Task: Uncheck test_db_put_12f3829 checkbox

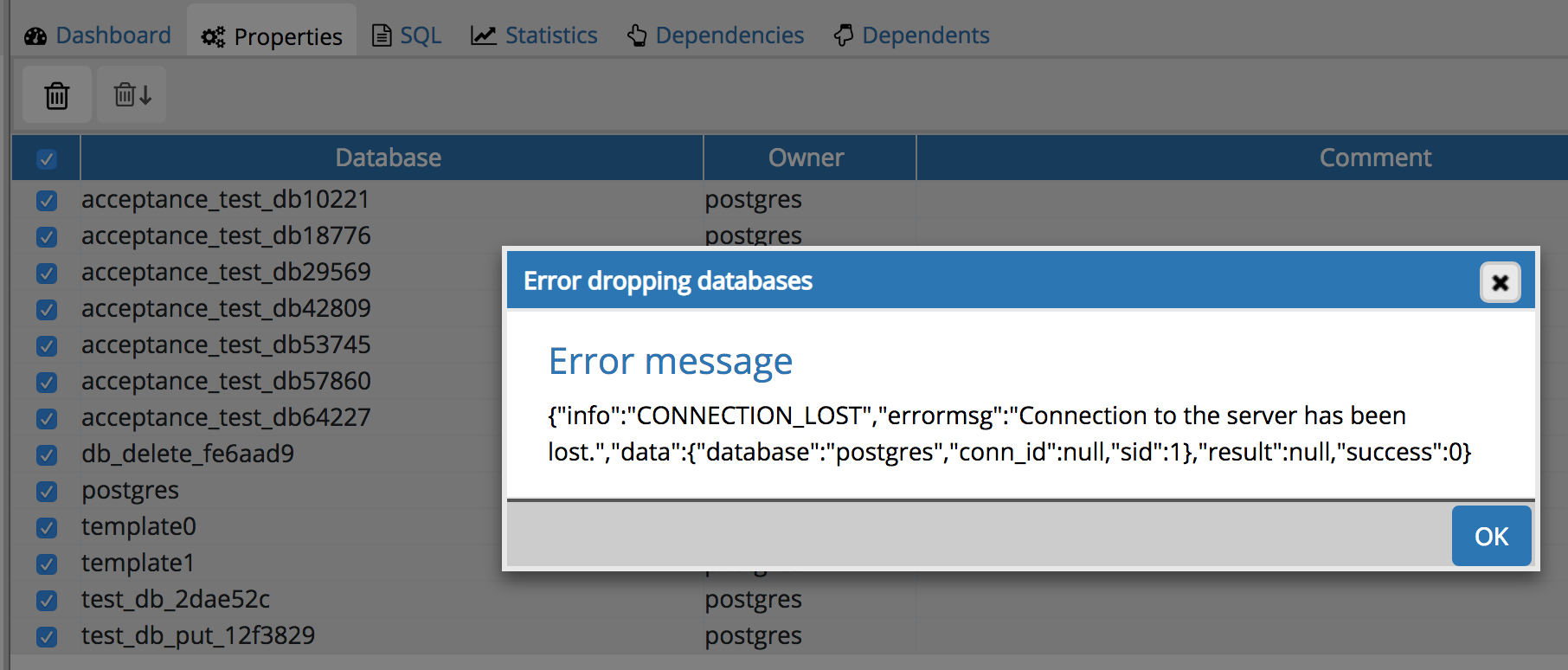Action: (47, 637)
